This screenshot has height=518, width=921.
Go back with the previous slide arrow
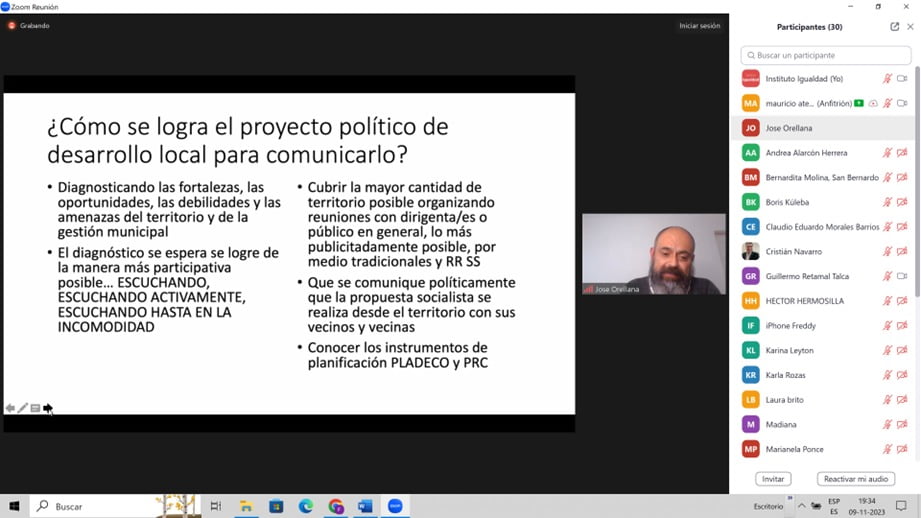[10, 408]
